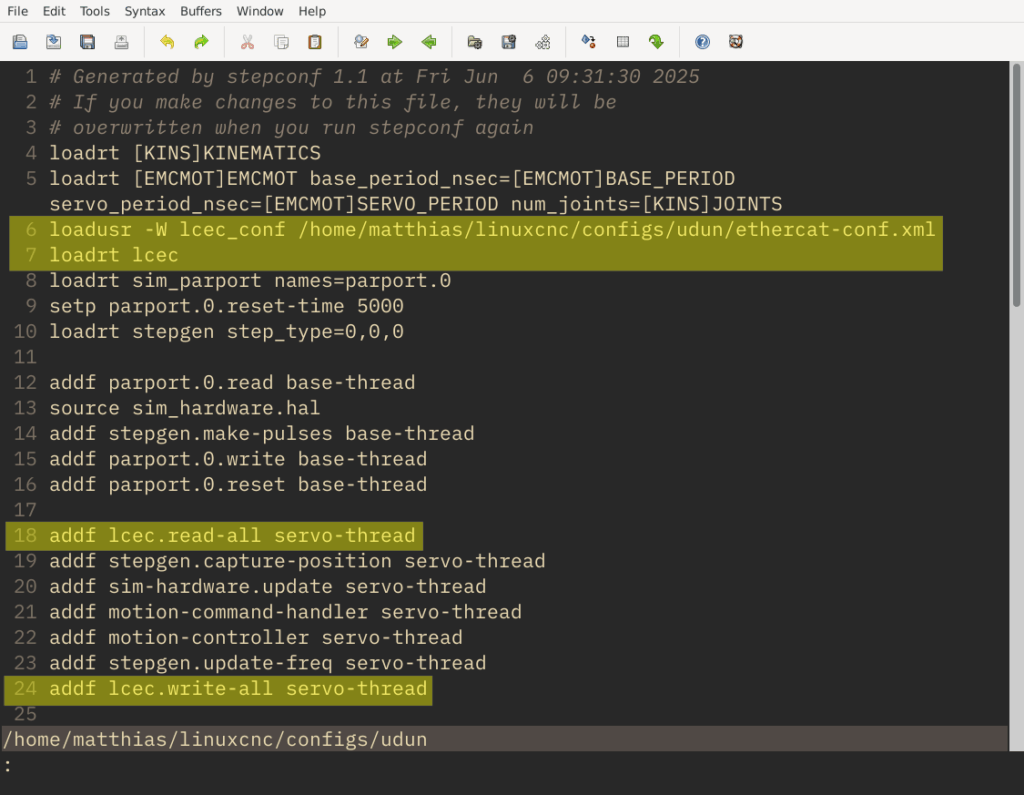Click the Save session icon
1024x795 pixels.
(x=509, y=42)
